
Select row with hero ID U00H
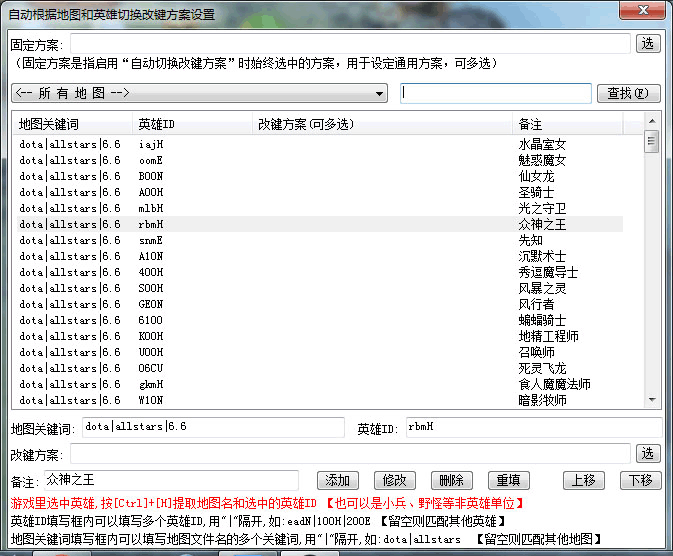coord(320,352)
